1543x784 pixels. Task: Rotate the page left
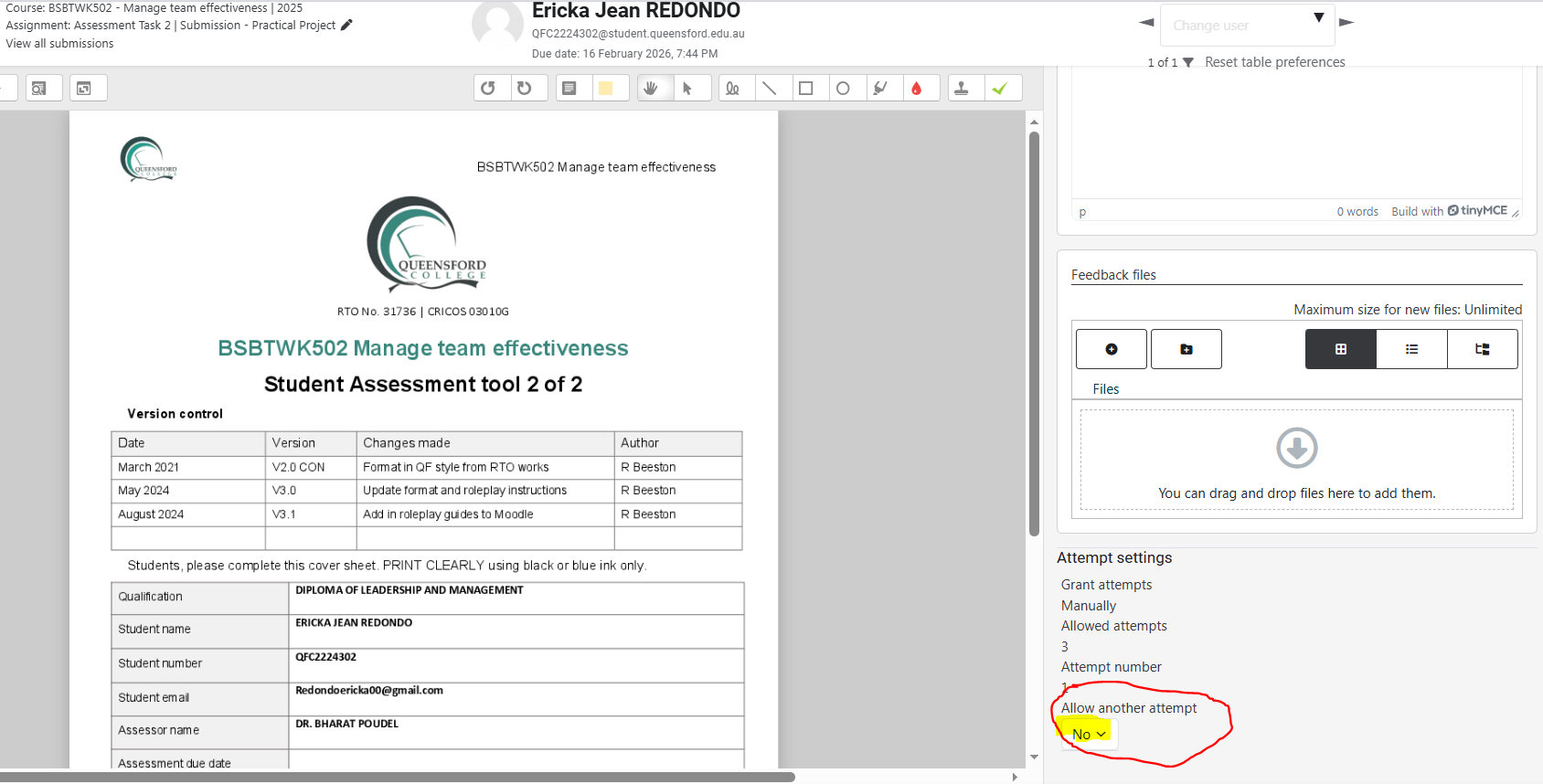pyautogui.click(x=488, y=89)
